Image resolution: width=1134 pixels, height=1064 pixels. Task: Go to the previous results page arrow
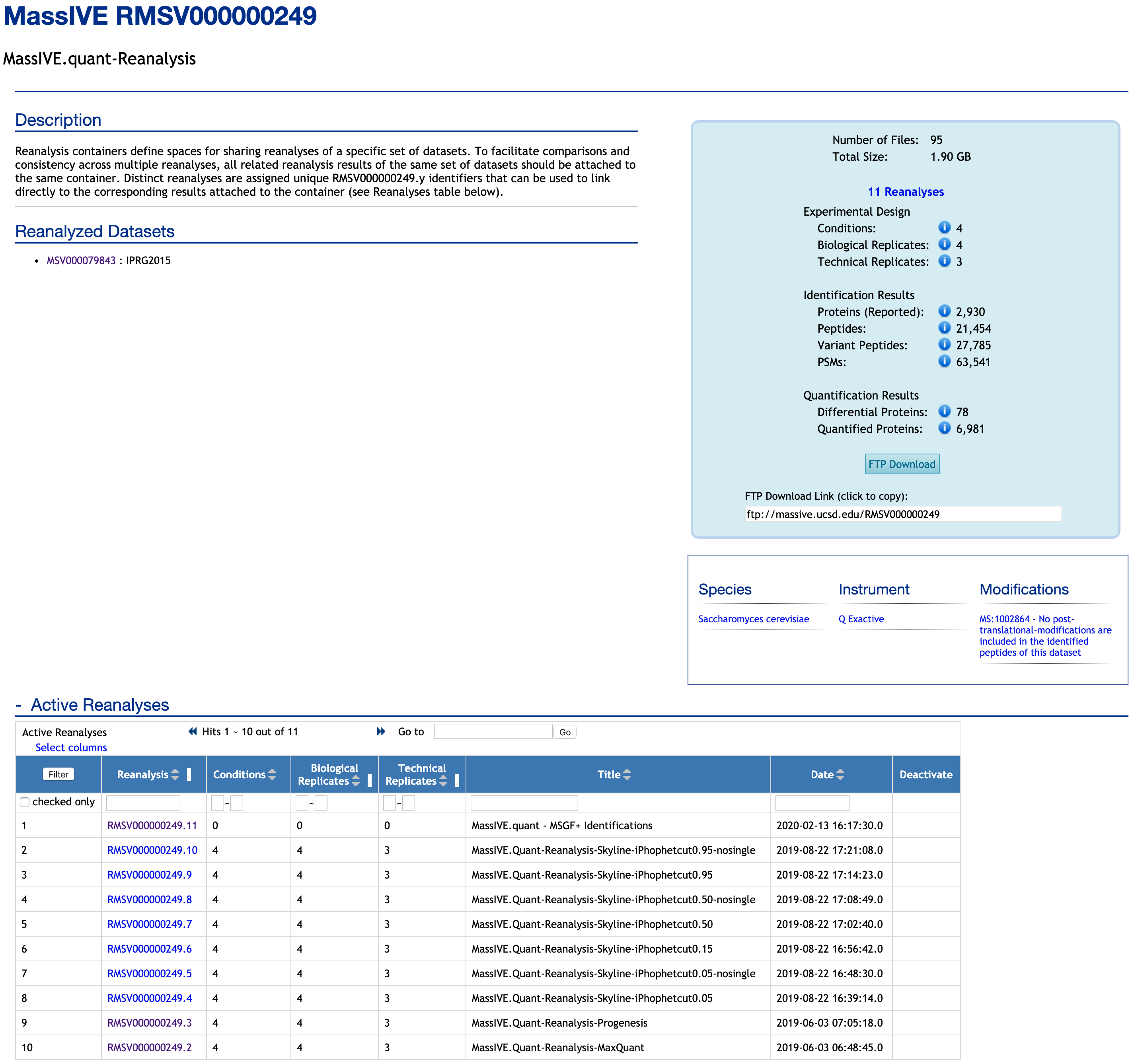tap(193, 731)
